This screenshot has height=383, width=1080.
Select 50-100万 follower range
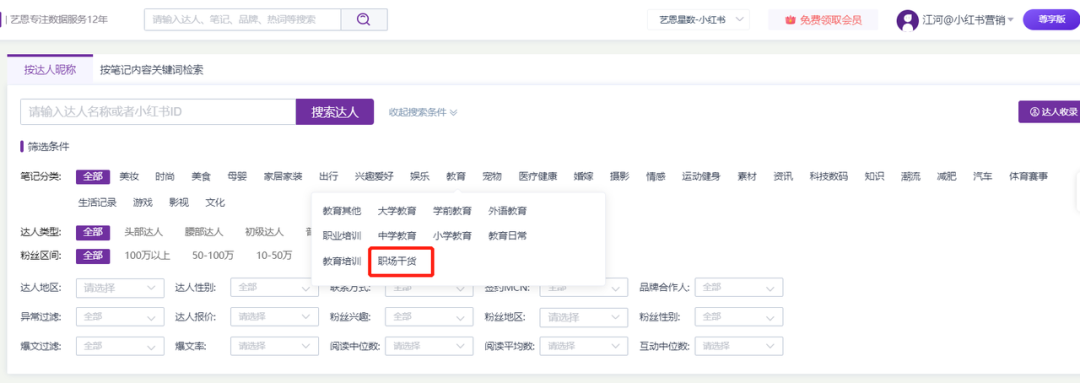213,256
